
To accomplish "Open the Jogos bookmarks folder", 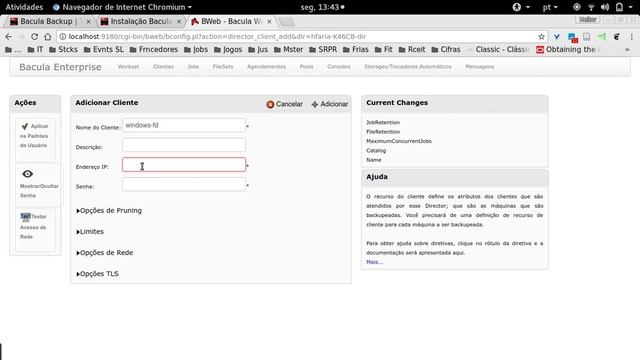I will coord(228,49).
